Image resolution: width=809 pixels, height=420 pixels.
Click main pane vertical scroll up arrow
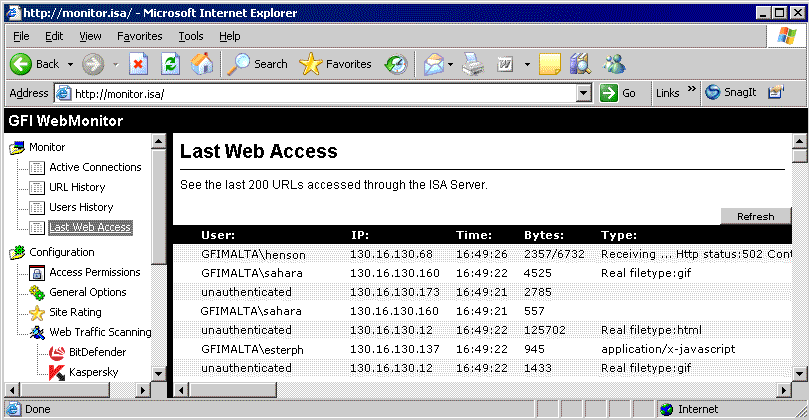tap(799, 141)
